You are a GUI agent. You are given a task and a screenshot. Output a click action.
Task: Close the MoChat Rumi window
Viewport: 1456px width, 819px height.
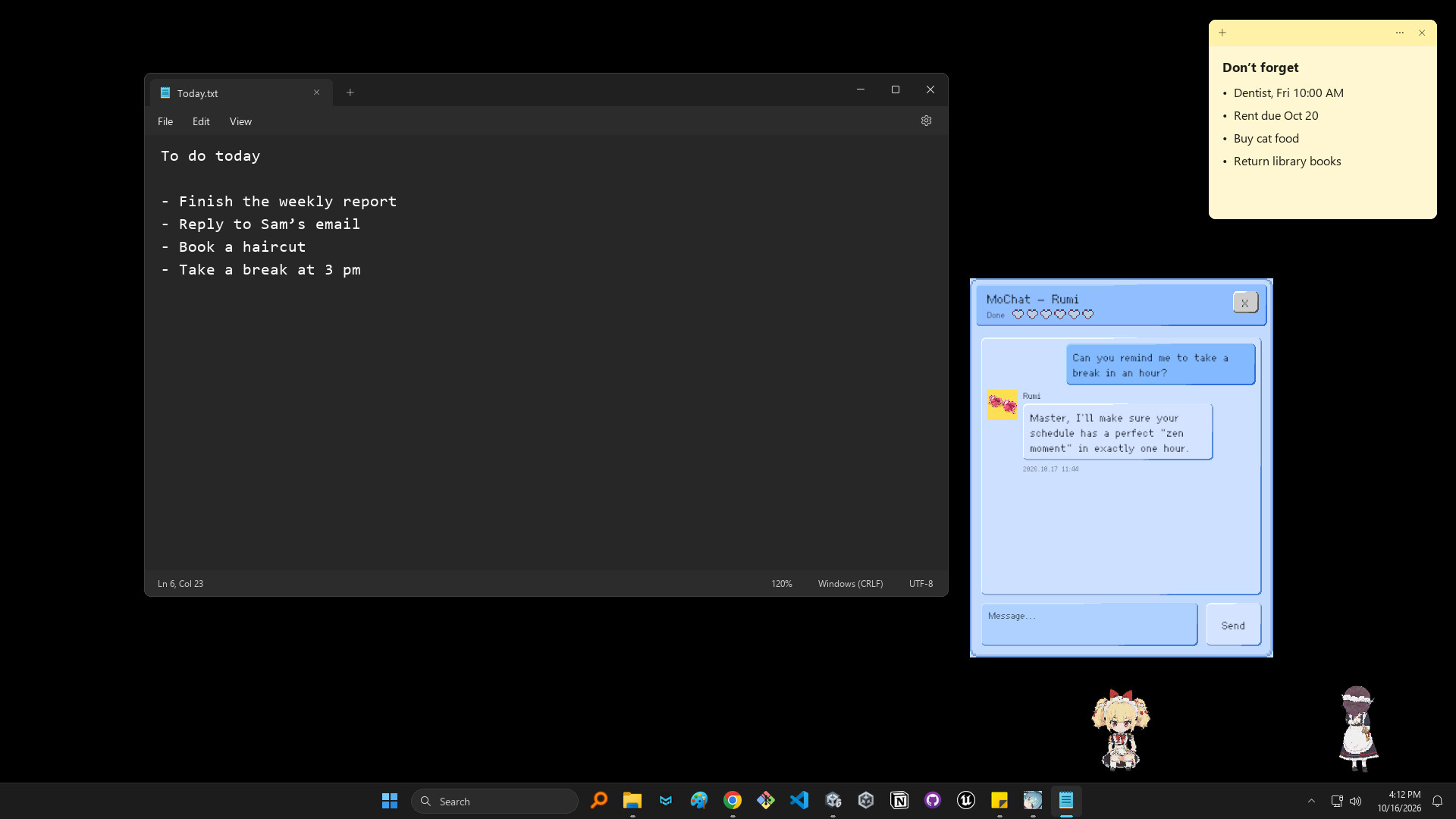tap(1245, 303)
